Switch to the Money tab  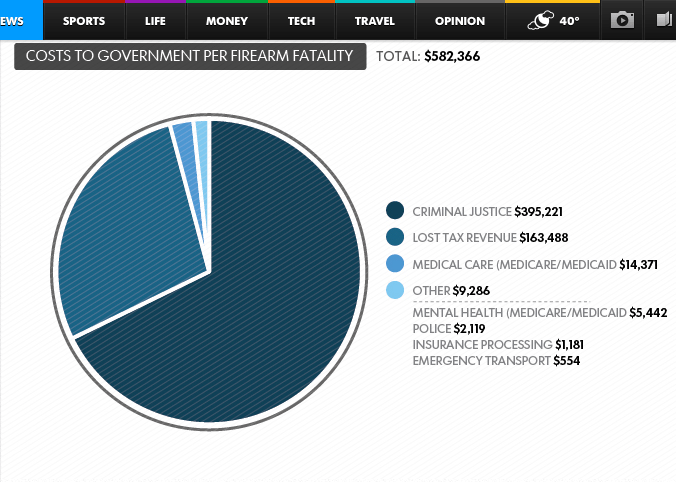pos(227,21)
